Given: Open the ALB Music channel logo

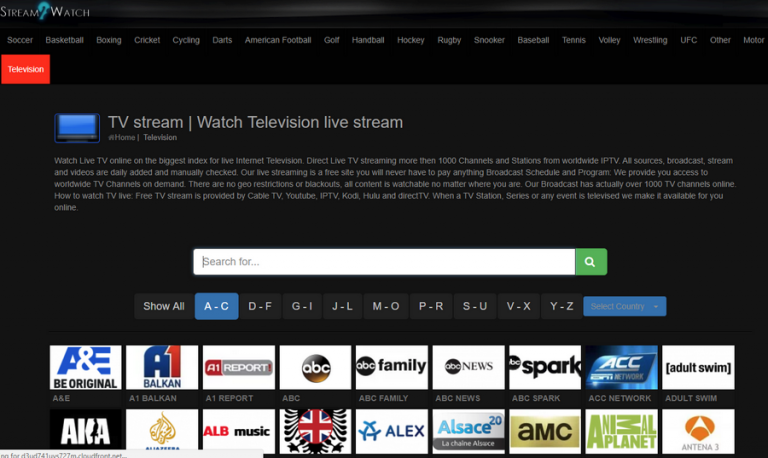Looking at the screenshot, I should pyautogui.click(x=239, y=432).
